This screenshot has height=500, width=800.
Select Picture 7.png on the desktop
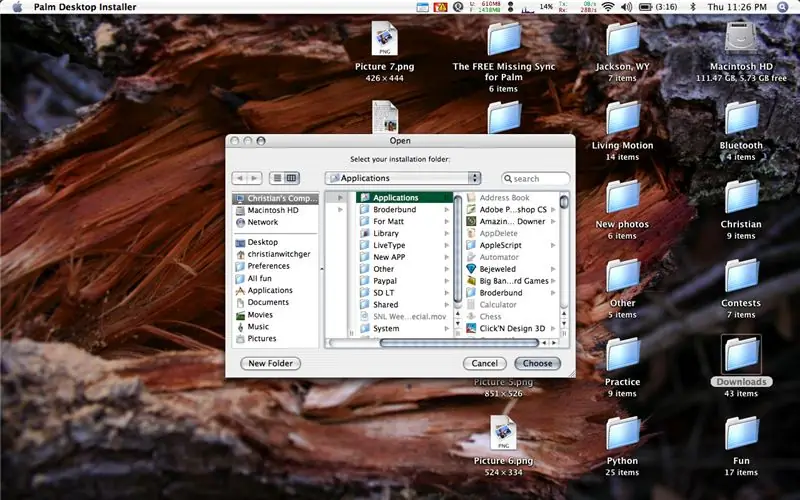[x=385, y=38]
